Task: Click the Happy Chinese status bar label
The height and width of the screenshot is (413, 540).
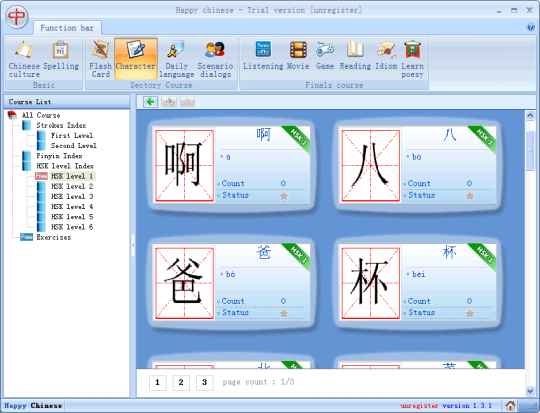Action: tap(33, 406)
